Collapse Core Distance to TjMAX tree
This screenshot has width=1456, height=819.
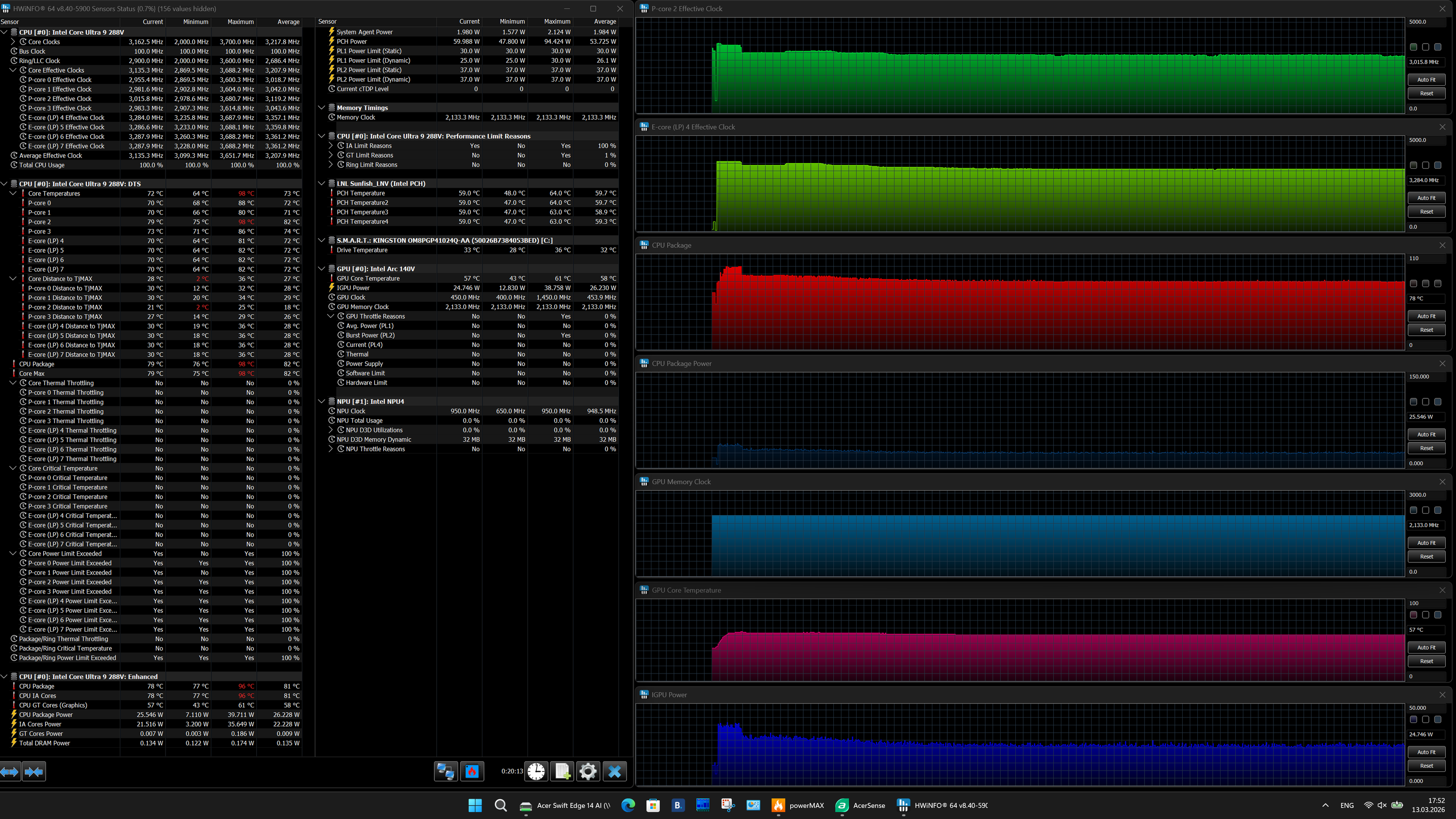(14, 278)
